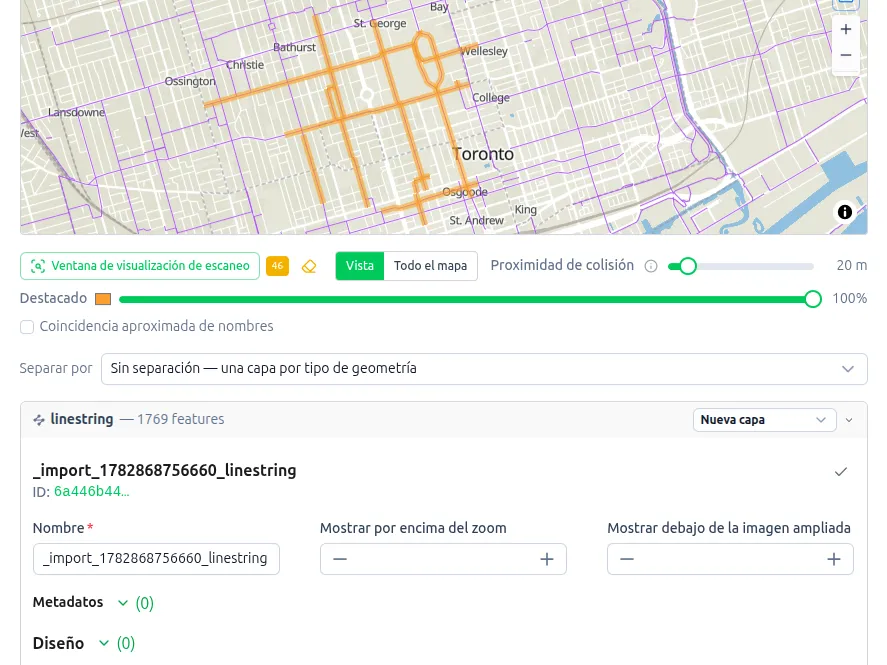
Task: Click the checkmark icon beside the import layer name
Action: coord(841,472)
